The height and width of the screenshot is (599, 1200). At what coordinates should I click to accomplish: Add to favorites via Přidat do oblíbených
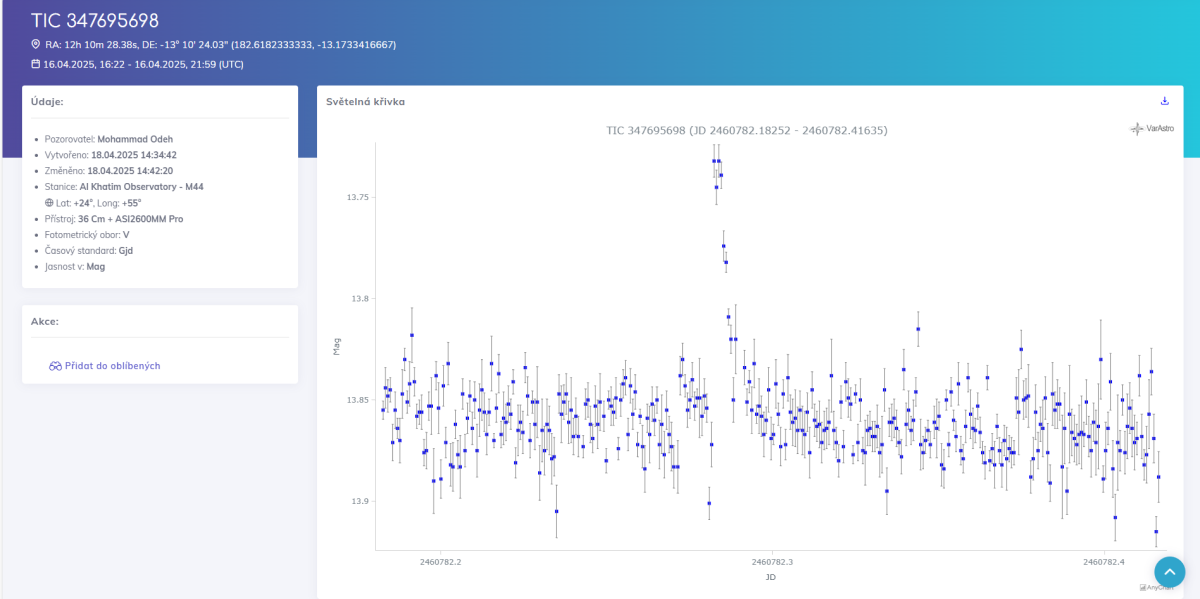pos(112,366)
